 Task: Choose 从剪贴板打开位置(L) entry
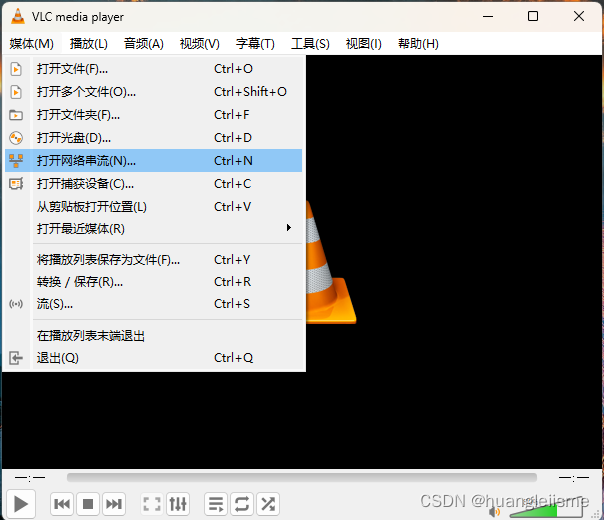coord(153,206)
